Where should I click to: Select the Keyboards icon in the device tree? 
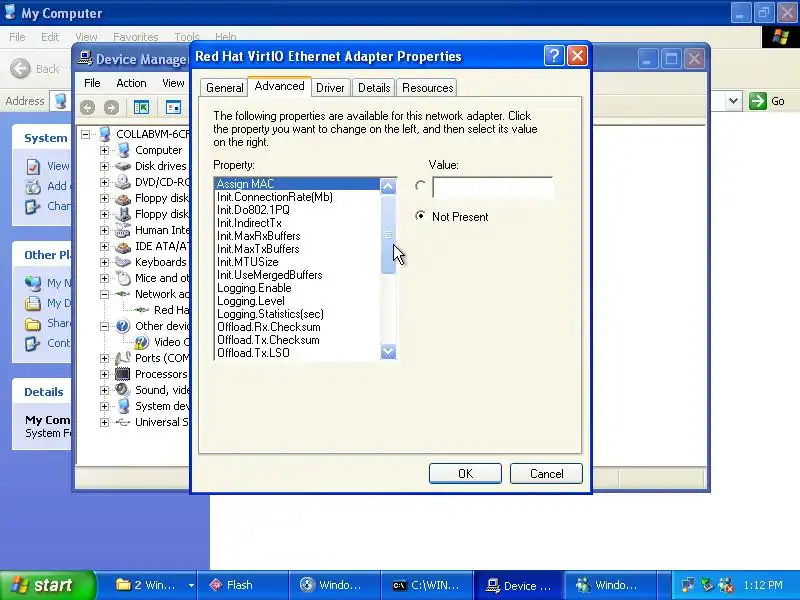point(123,262)
